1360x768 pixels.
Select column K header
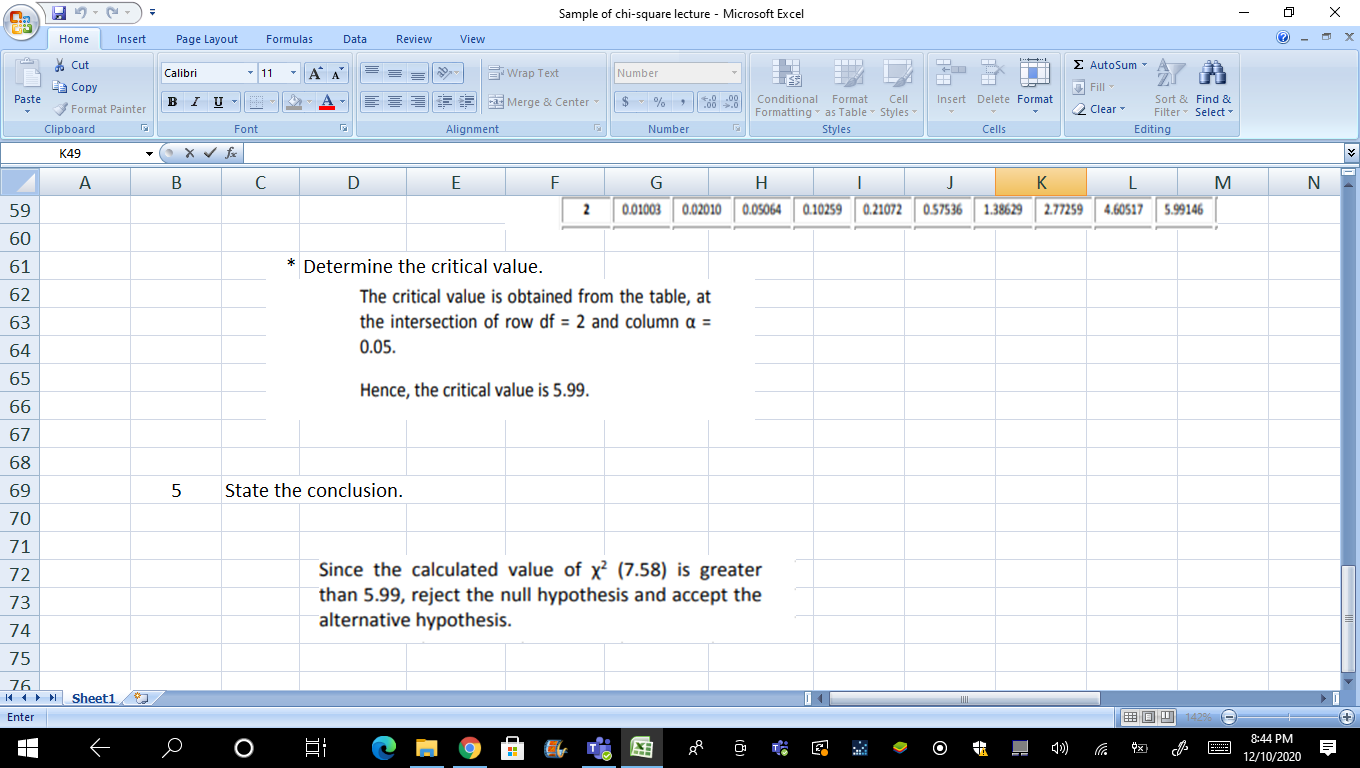[x=1041, y=182]
